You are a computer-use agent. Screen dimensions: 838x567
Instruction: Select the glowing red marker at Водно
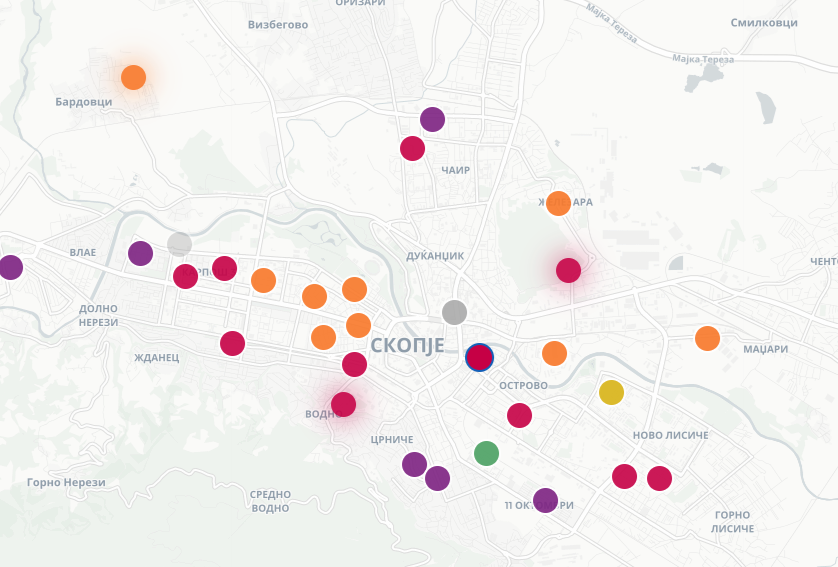click(343, 405)
